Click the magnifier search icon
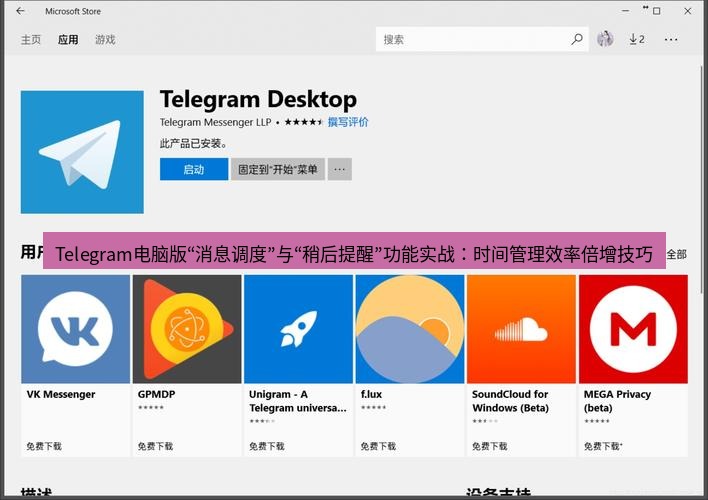Image resolution: width=708 pixels, height=500 pixels. (x=577, y=39)
